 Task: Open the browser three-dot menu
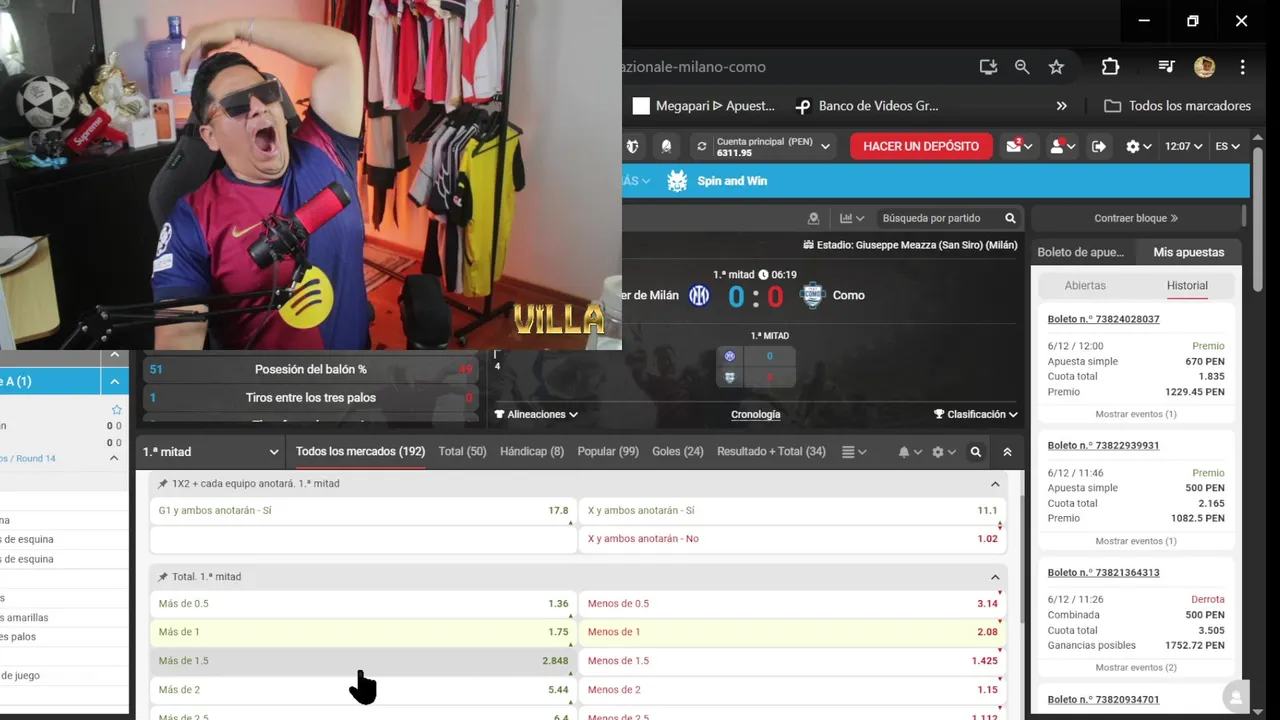coord(1242,67)
